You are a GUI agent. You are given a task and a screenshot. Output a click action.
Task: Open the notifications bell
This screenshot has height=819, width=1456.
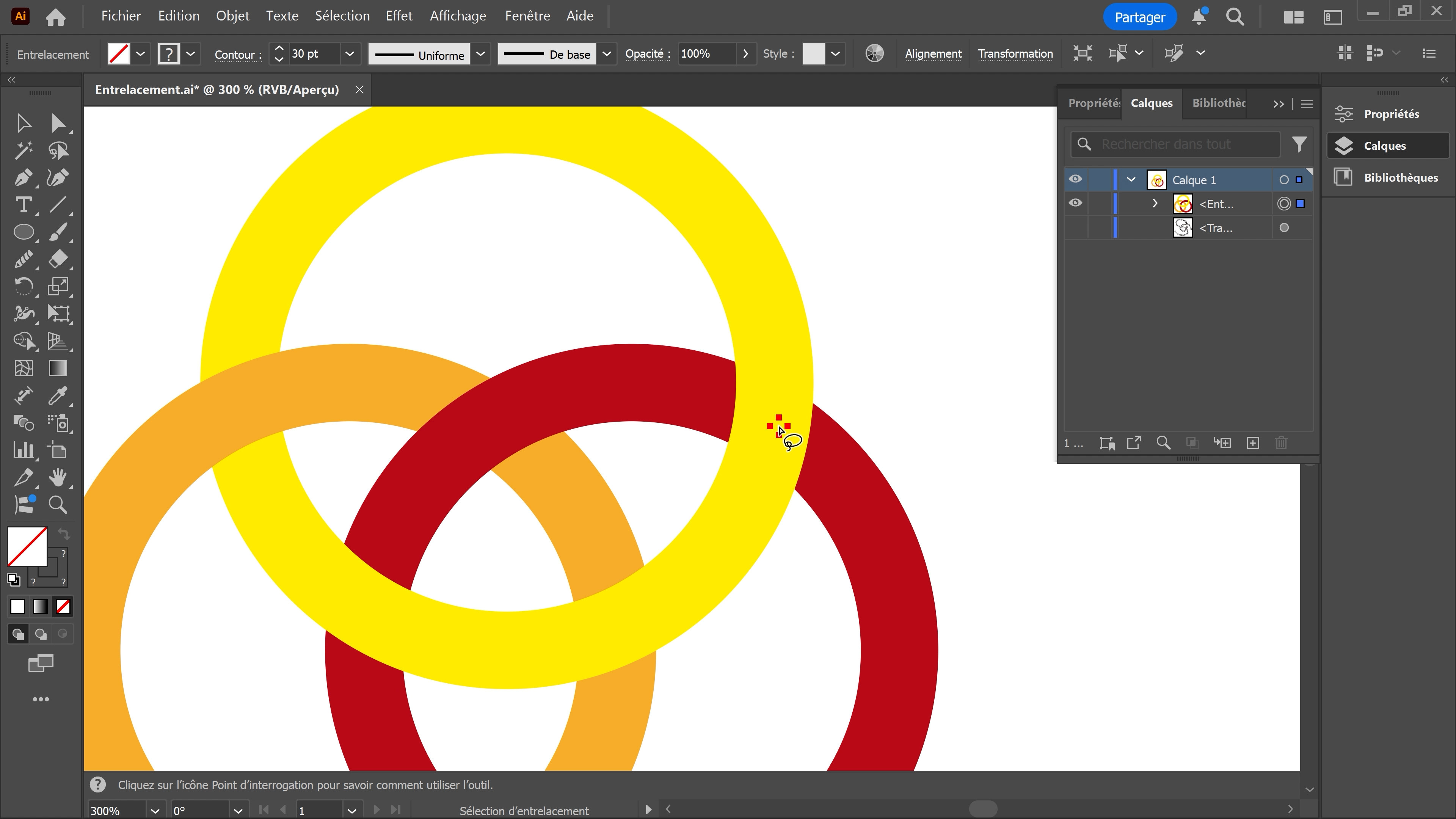pyautogui.click(x=1199, y=17)
